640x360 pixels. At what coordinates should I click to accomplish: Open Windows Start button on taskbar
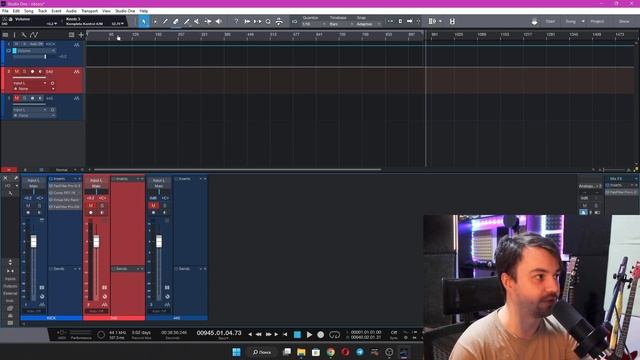click(x=236, y=352)
